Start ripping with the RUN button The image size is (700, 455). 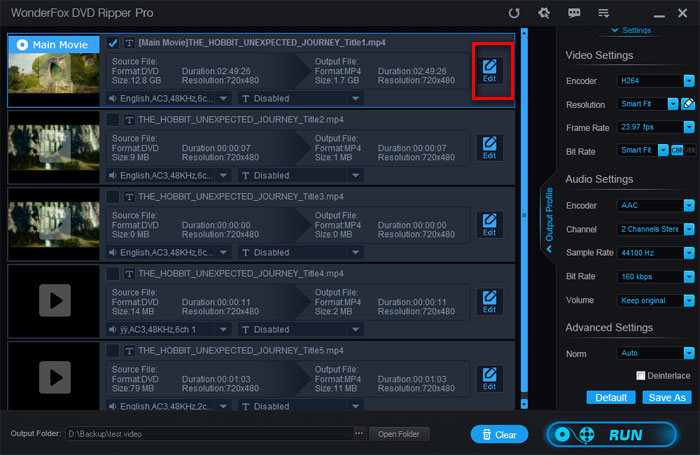[x=612, y=434]
